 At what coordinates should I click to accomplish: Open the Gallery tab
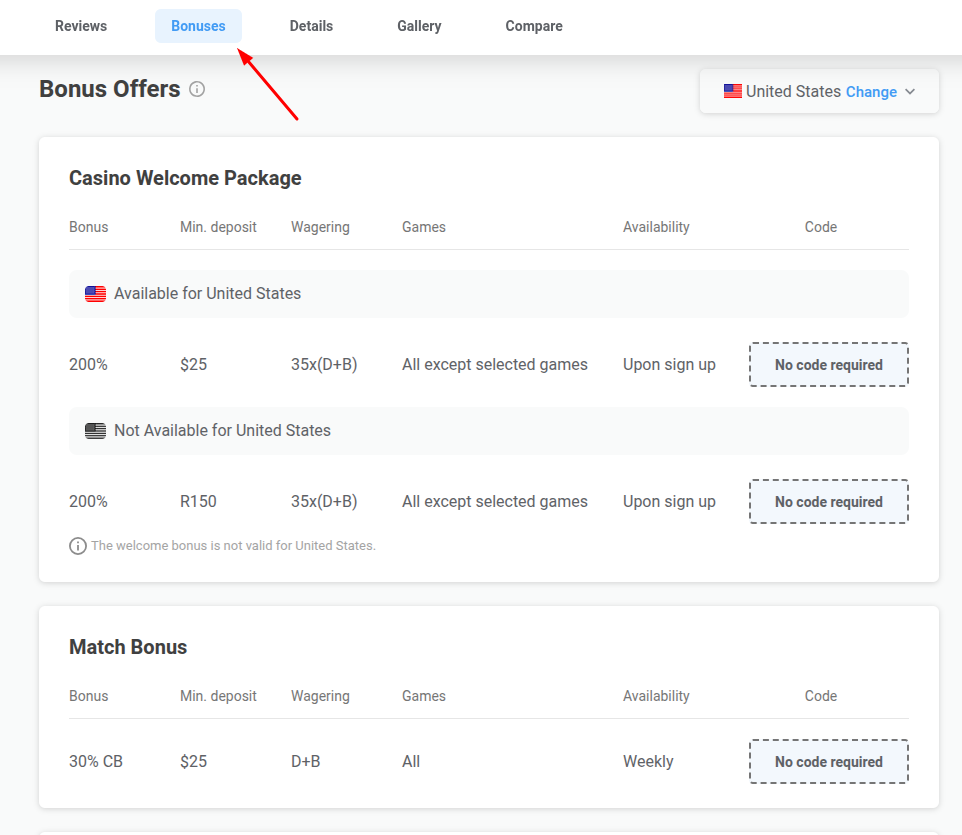pyautogui.click(x=419, y=26)
